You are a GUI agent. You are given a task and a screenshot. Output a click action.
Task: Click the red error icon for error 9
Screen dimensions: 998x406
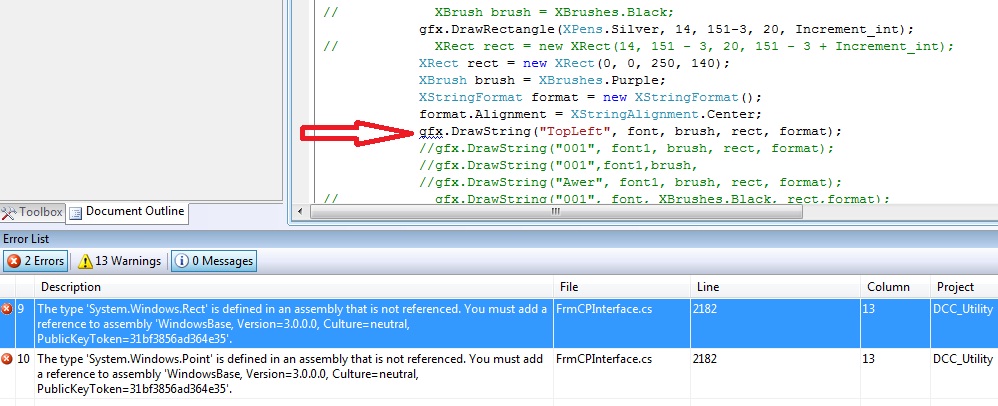(7, 309)
